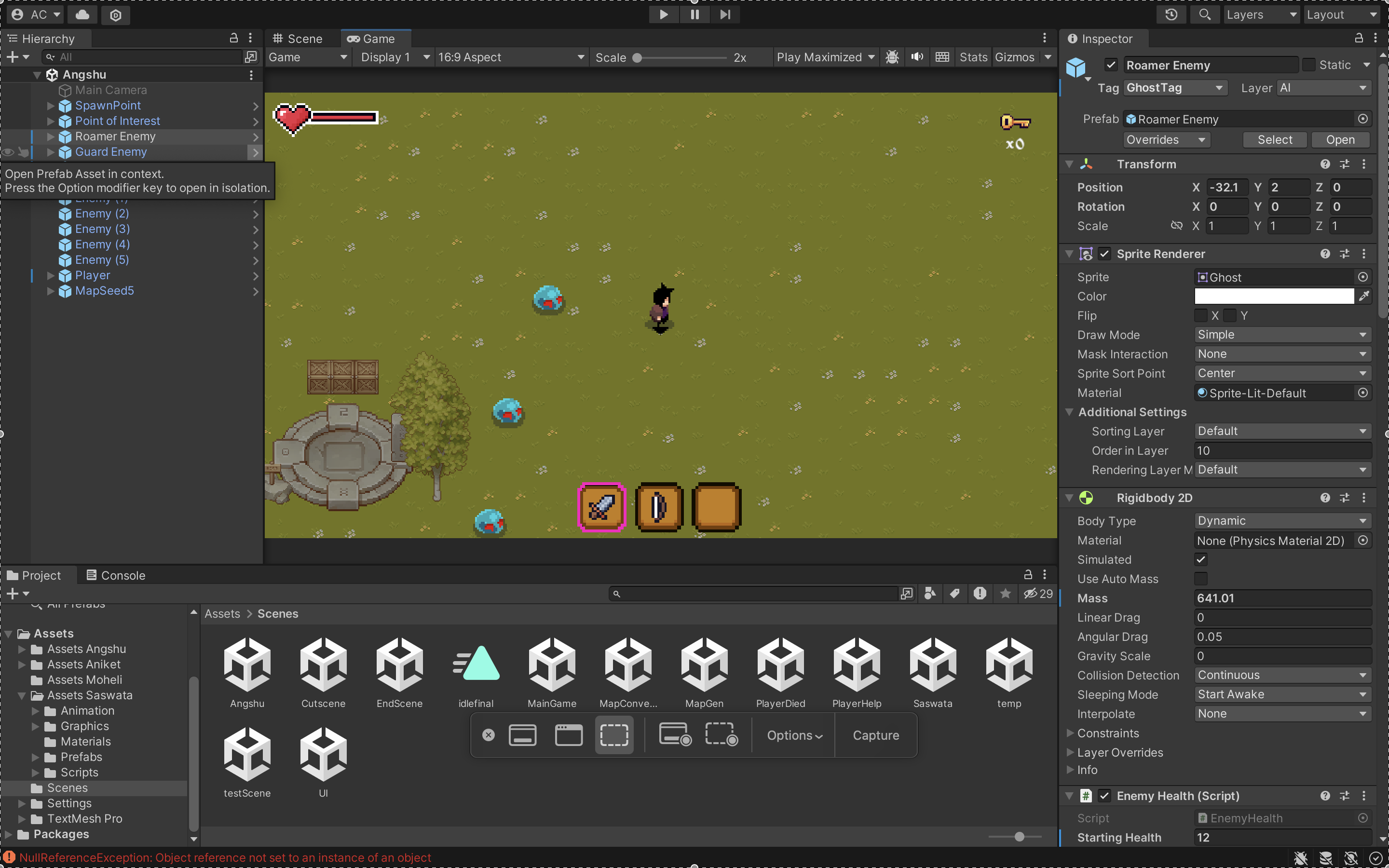Click the white Color swatch field
Viewport: 1389px width, 868px height.
coord(1274,296)
